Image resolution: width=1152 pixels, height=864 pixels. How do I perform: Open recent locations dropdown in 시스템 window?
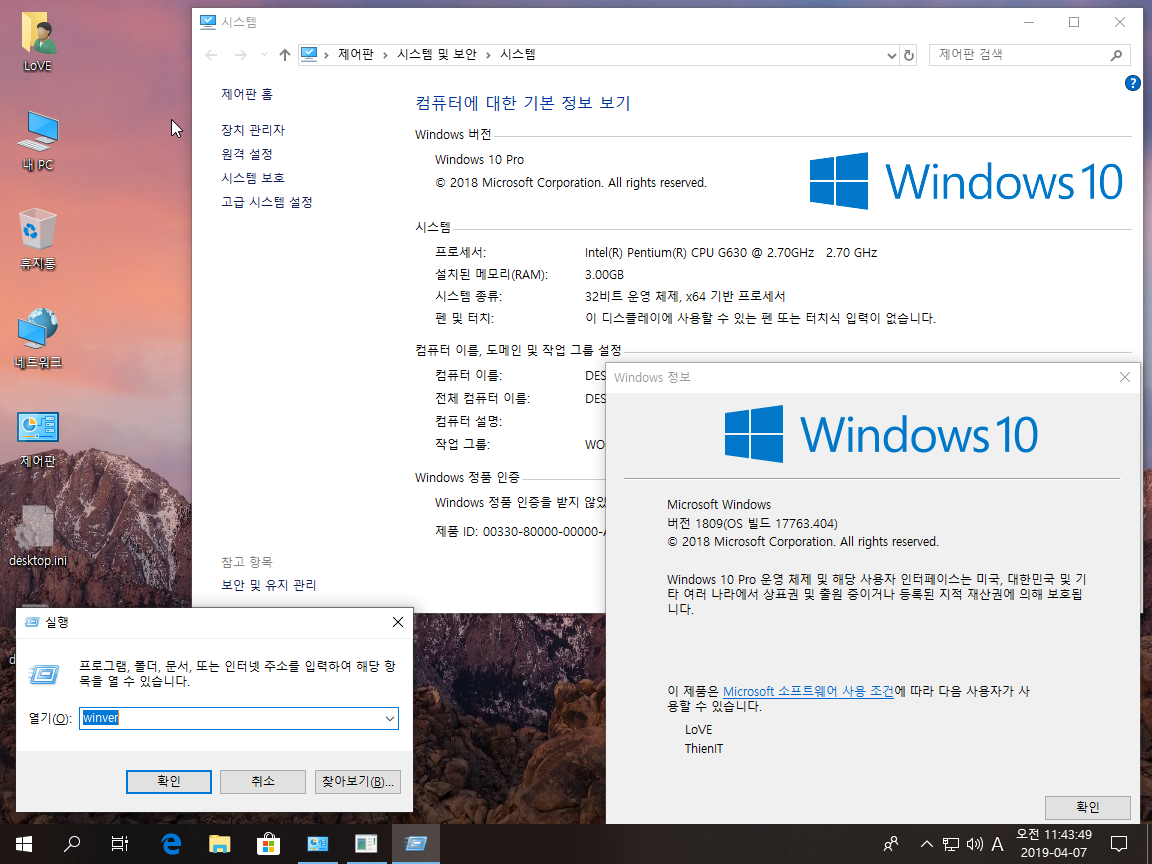tap(264, 55)
